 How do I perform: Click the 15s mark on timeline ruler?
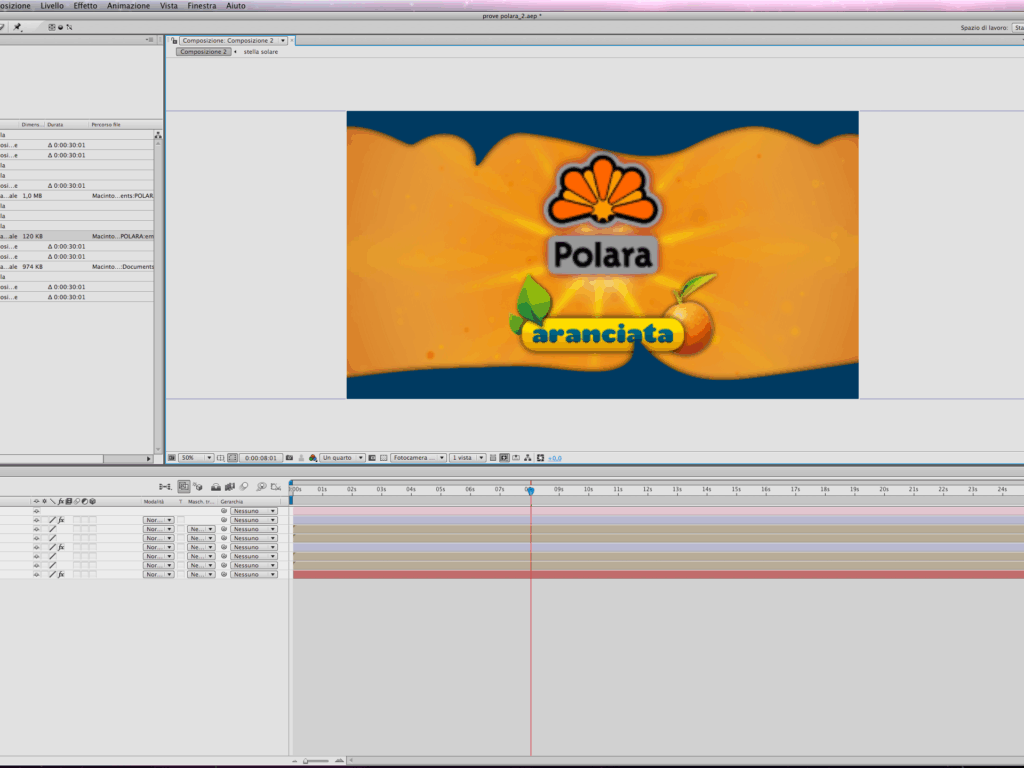coord(736,489)
